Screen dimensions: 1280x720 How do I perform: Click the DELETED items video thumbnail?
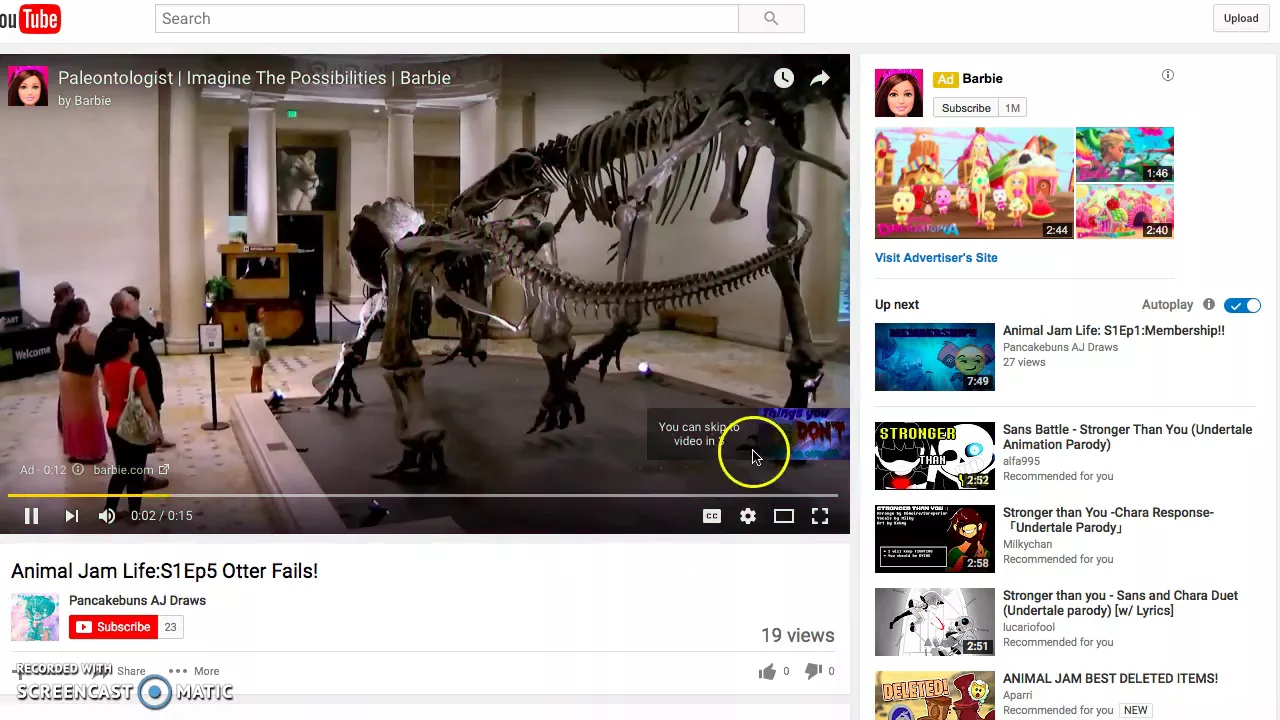coord(935,695)
